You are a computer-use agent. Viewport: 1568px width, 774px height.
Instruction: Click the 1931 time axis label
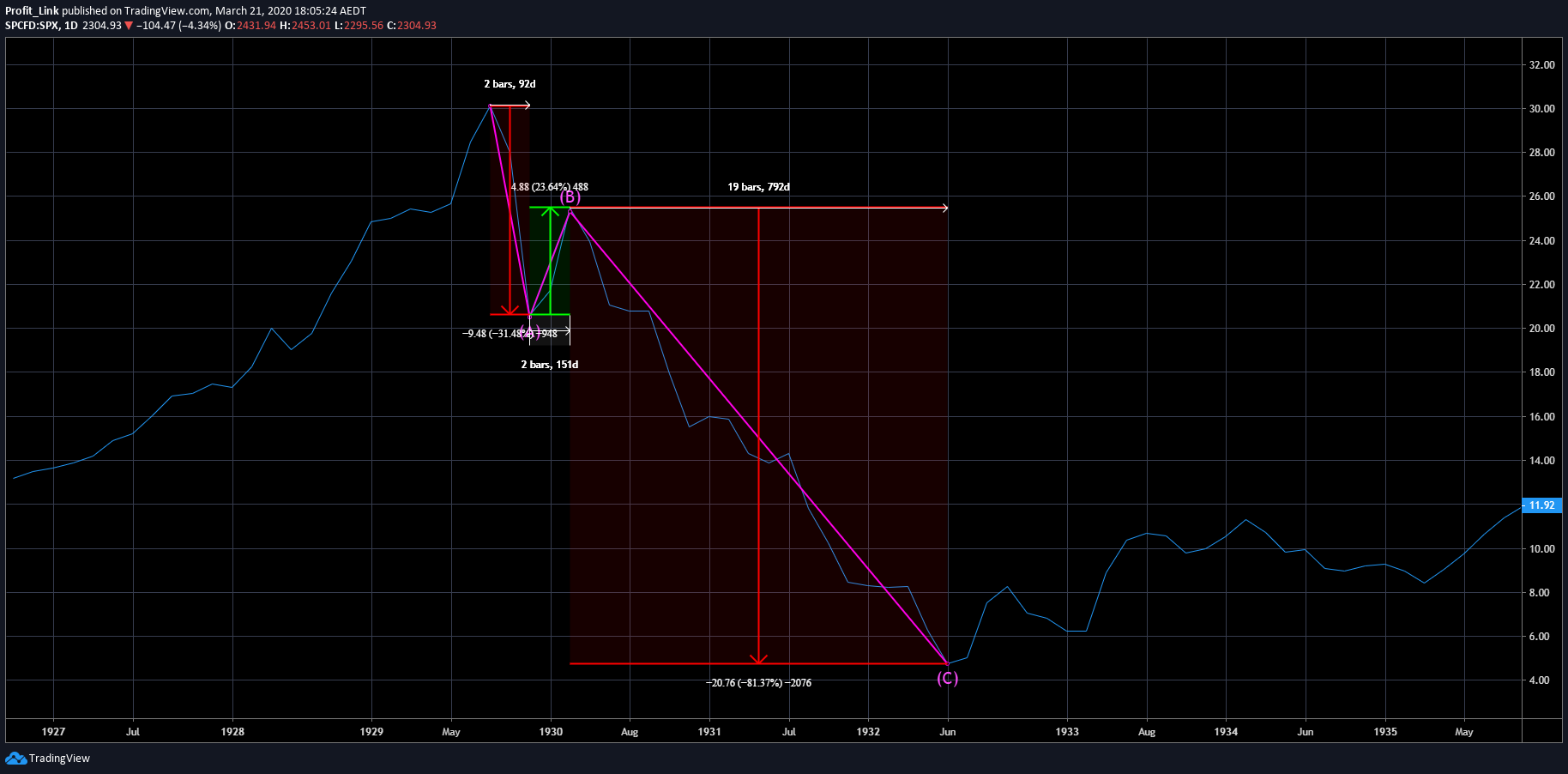(709, 732)
